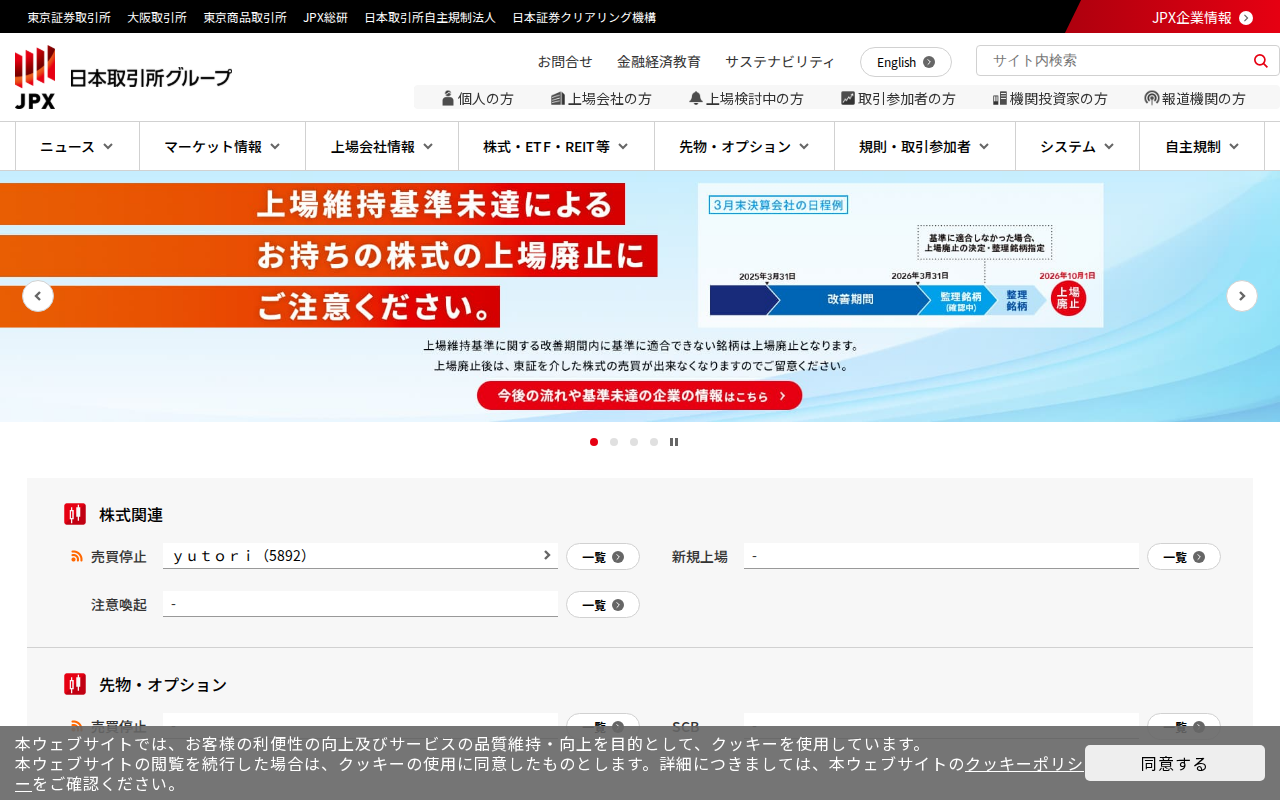Viewport: 1280px width, 800px height.
Task: Click the 取引参加者の方 chart icon
Action: [848, 98]
